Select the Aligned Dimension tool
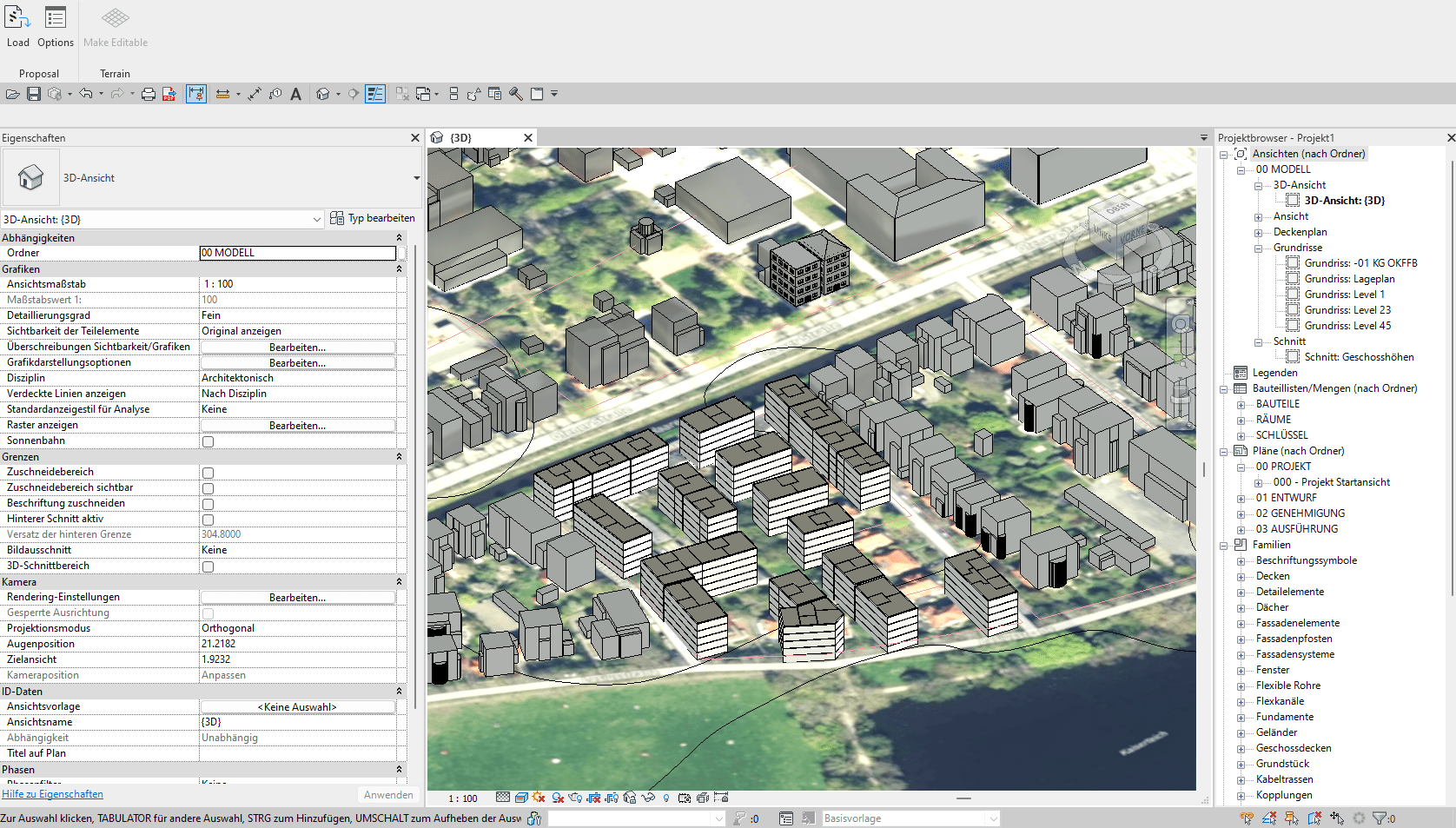The image size is (1456, 828). (x=196, y=94)
